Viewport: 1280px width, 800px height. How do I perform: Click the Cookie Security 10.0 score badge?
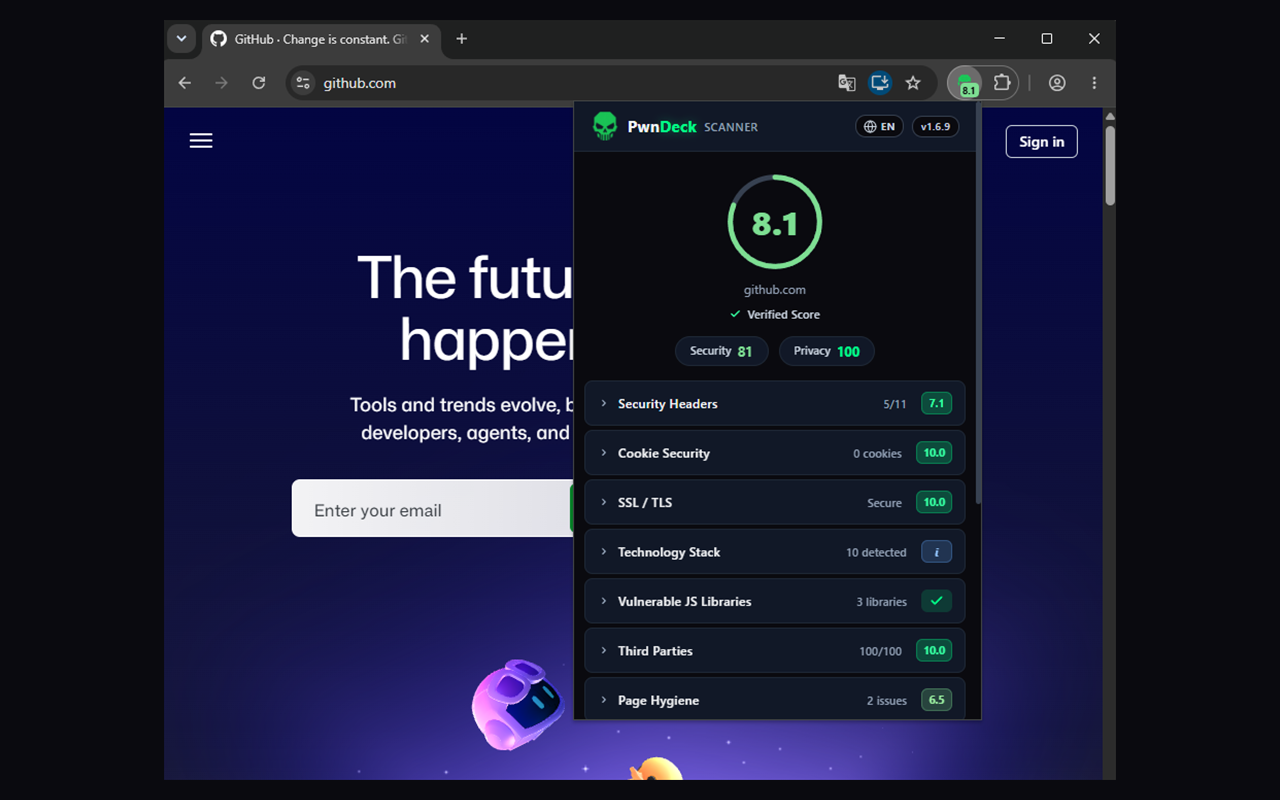click(x=934, y=453)
